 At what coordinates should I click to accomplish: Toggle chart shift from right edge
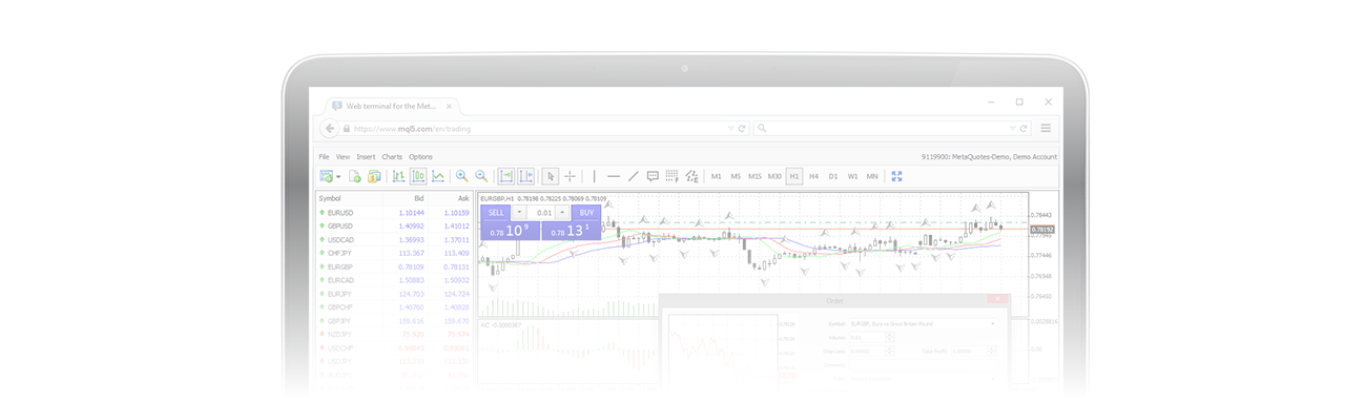coord(526,176)
